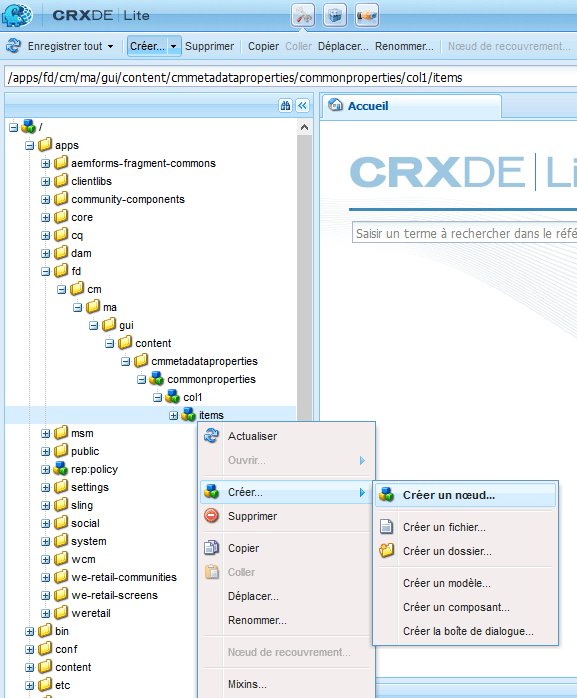The height and width of the screenshot is (698, 577).
Task: Select the community-components tree node
Action: tap(128, 199)
